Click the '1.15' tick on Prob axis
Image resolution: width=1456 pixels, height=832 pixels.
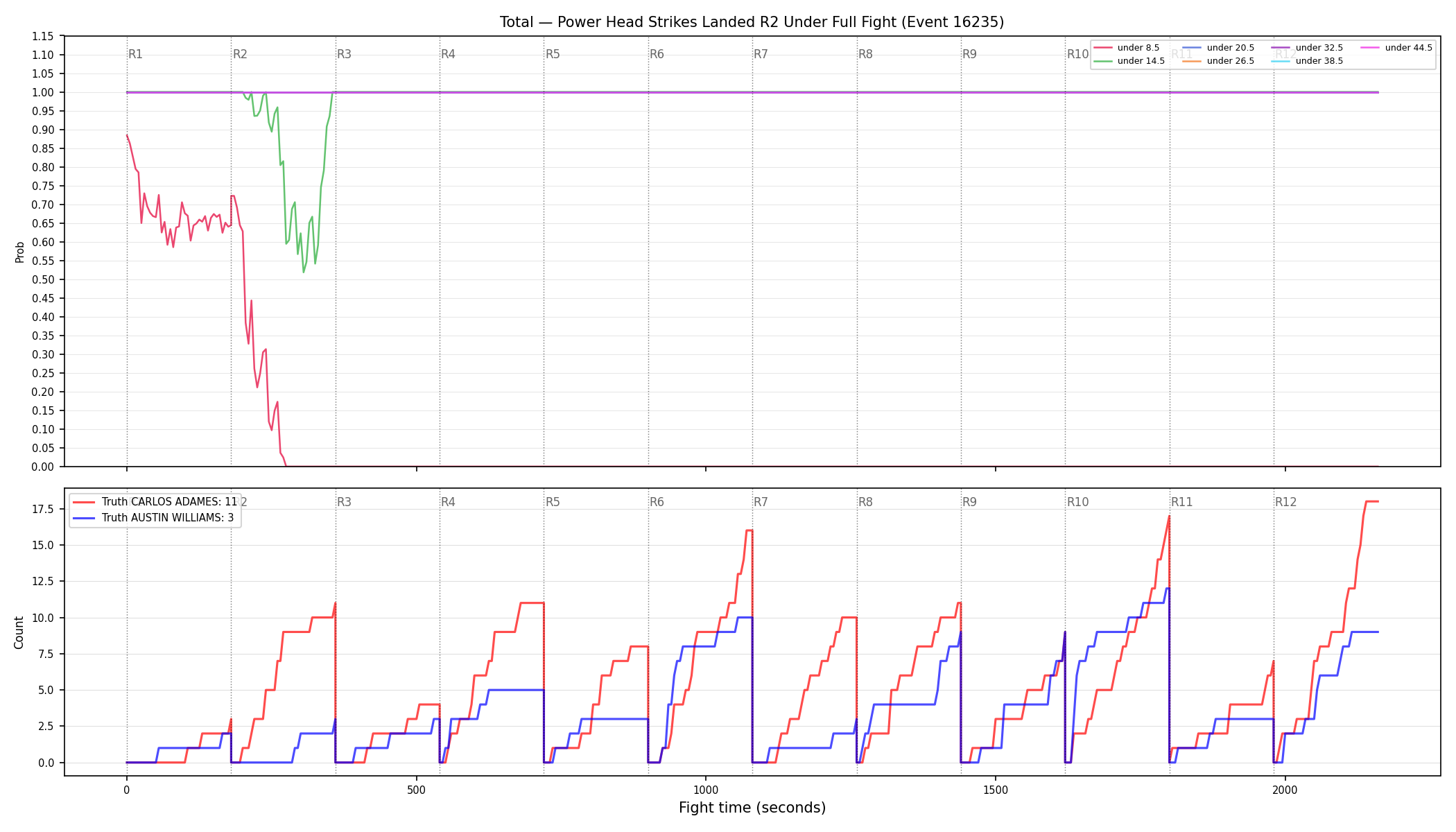[43, 36]
